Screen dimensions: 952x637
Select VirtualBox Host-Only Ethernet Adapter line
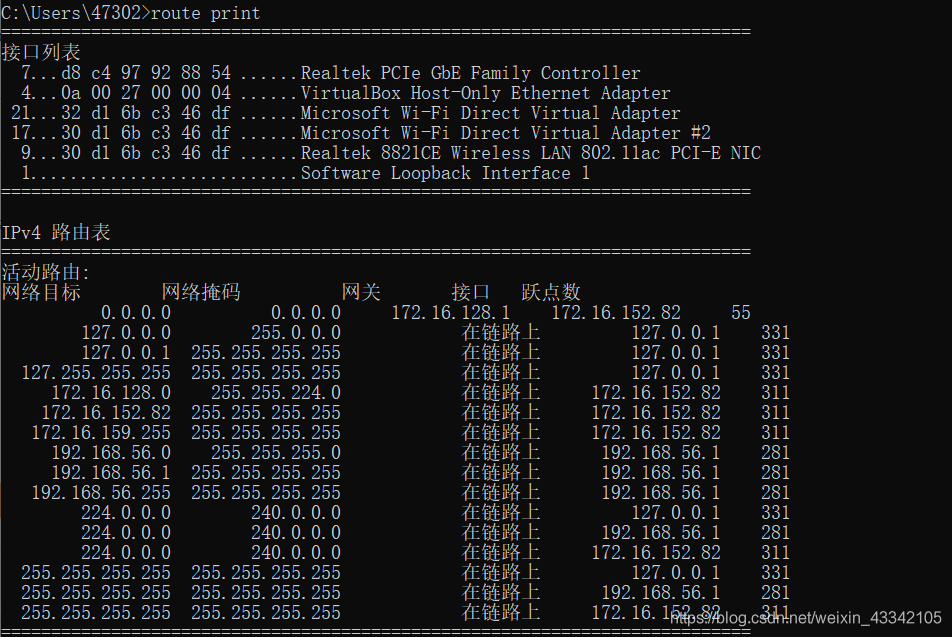coord(485,93)
